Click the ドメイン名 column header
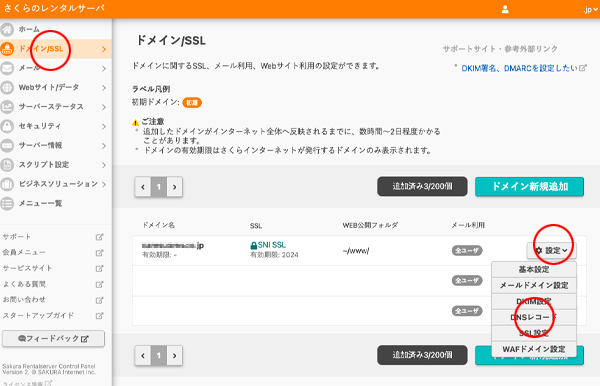600x386 pixels. point(158,225)
